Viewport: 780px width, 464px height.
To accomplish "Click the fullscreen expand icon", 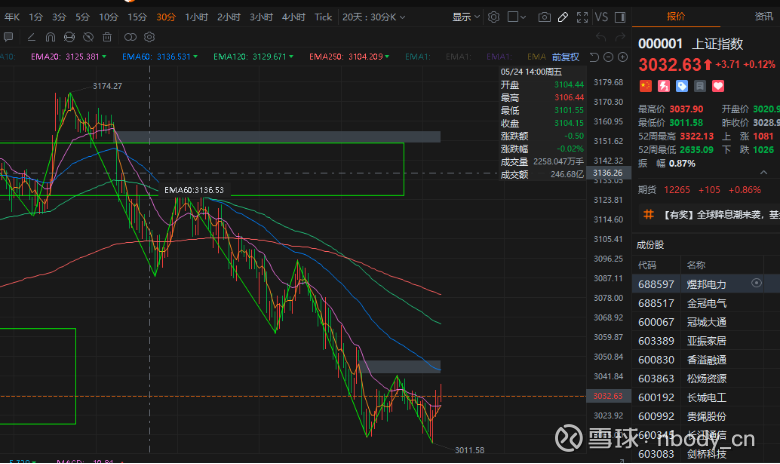I will (x=582, y=17).
